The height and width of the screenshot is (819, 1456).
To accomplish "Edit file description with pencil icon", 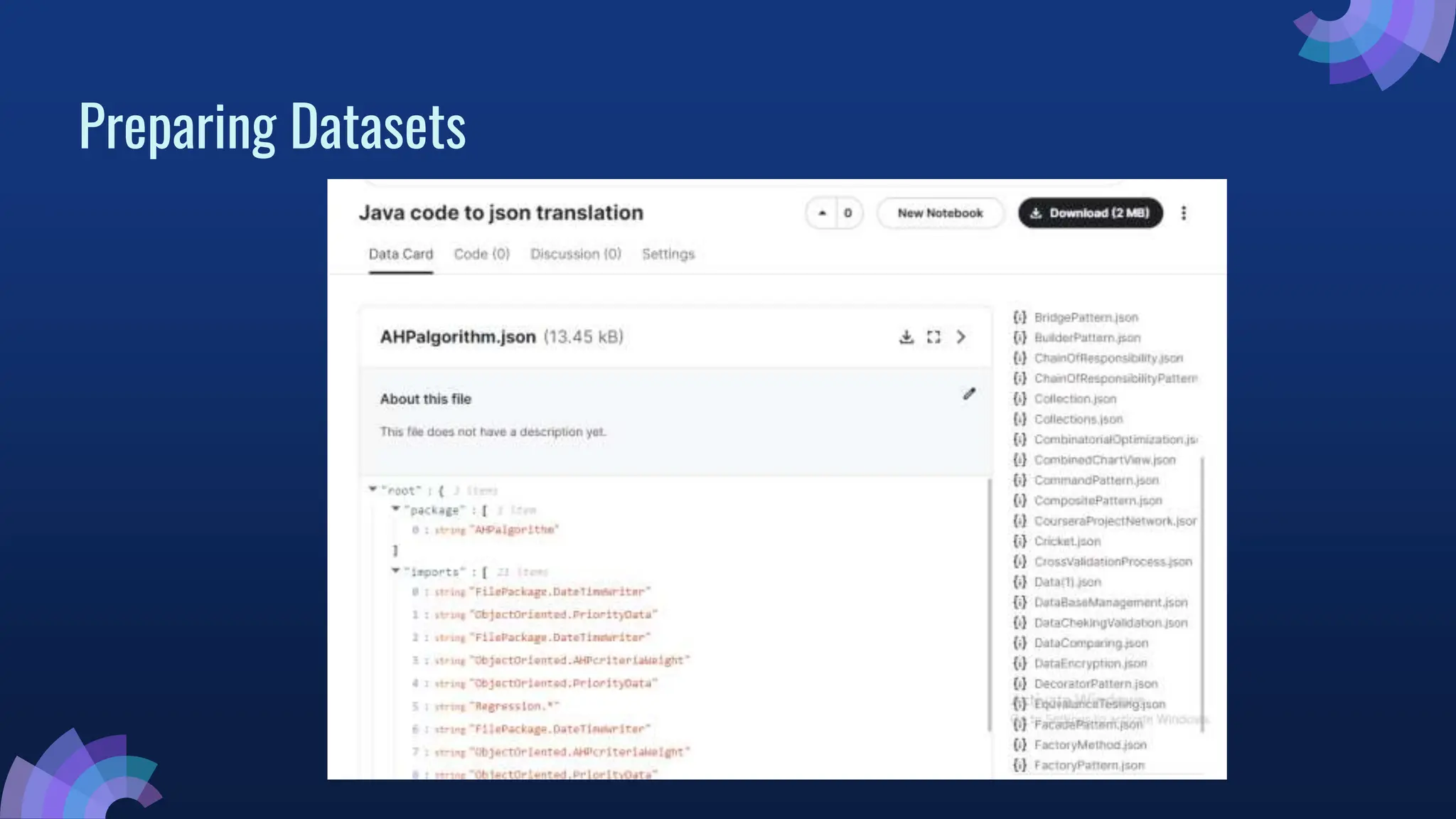I will click(x=969, y=394).
